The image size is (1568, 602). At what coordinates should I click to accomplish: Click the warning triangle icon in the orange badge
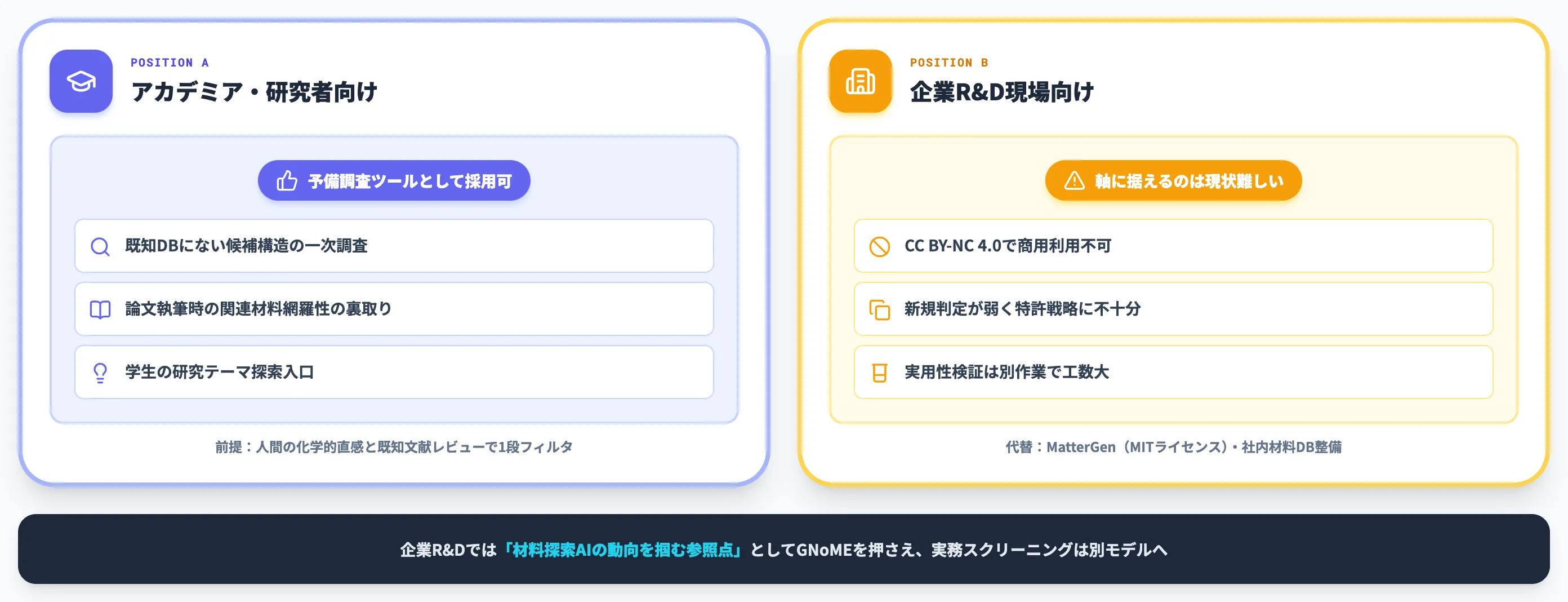coord(1075,180)
